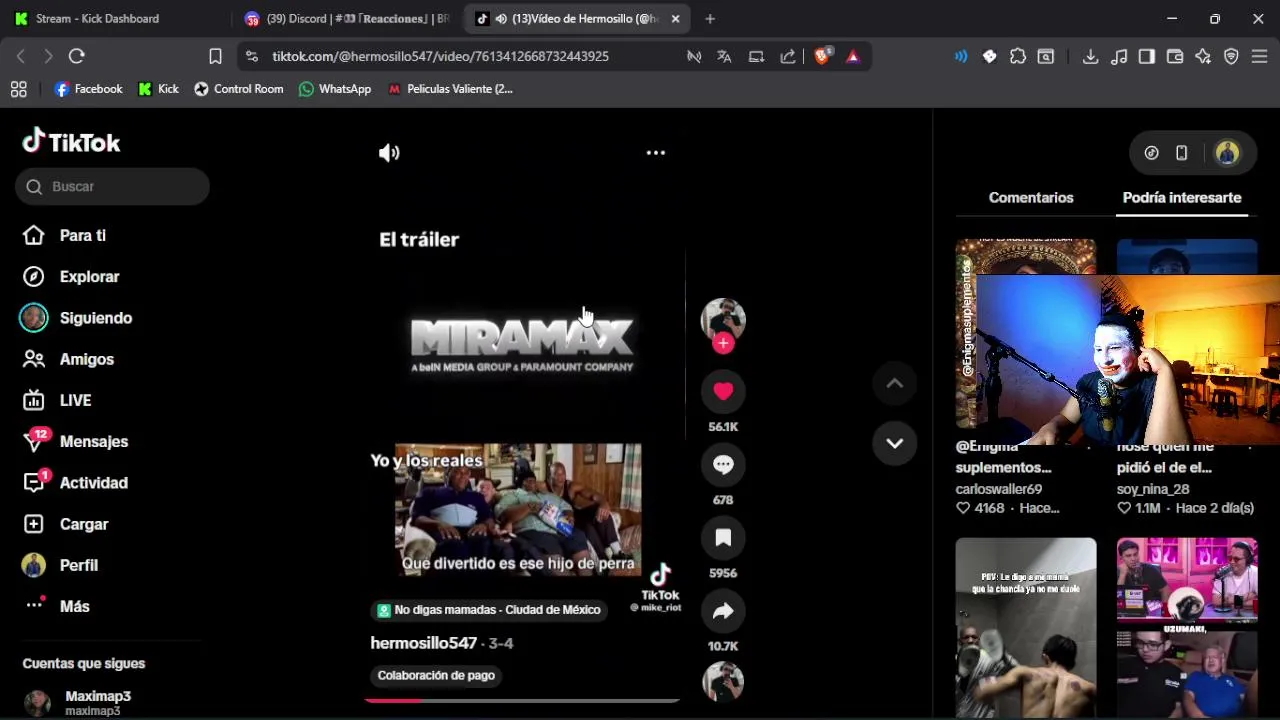Open Brave Shields lion icon

822,57
